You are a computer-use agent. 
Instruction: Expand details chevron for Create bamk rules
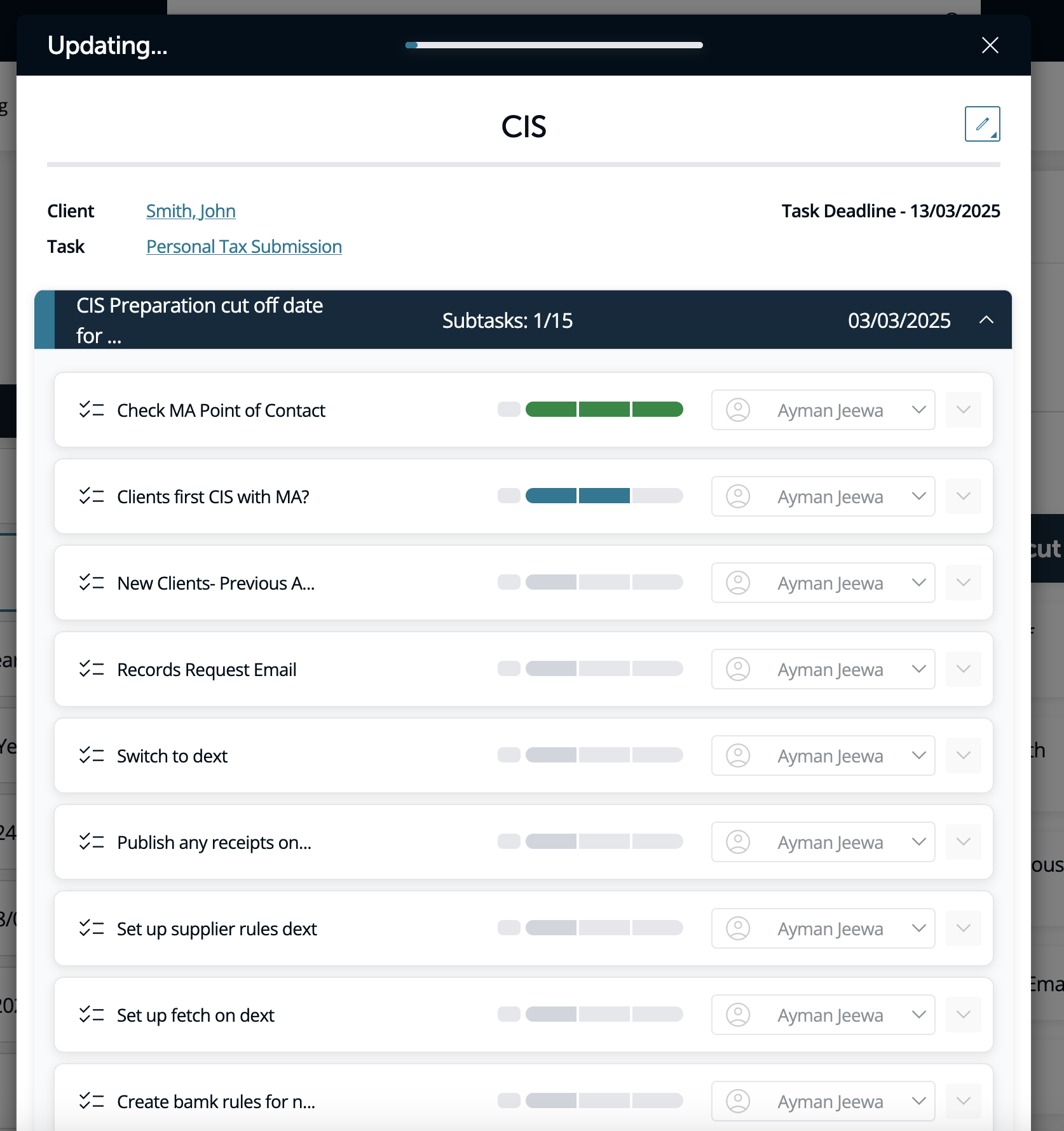coord(963,1101)
